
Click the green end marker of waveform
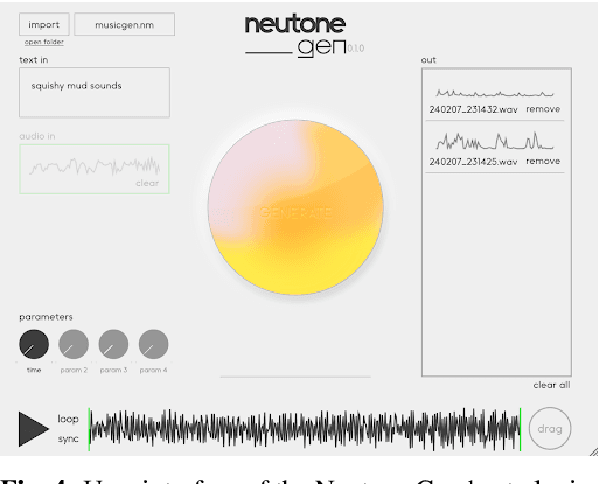pyautogui.click(x=521, y=429)
